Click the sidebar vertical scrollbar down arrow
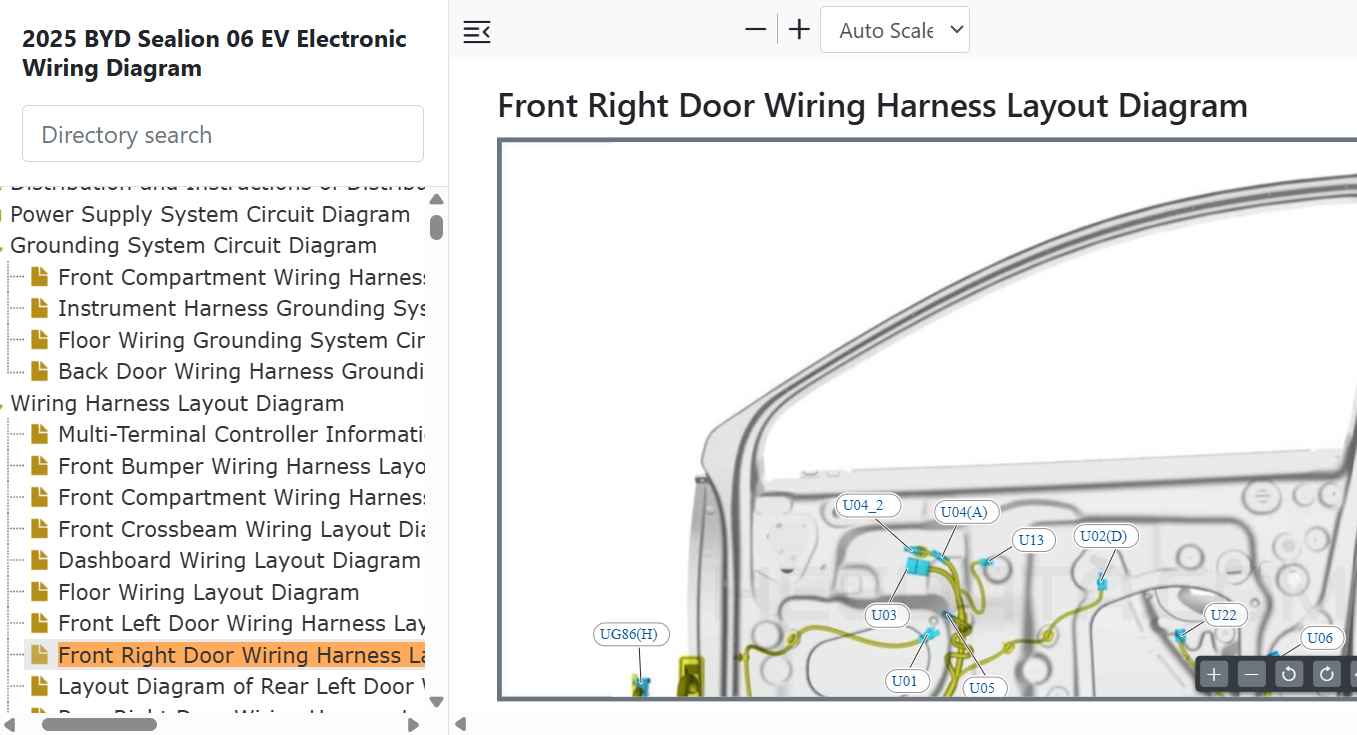Viewport: 1357px width, 735px height. point(436,701)
